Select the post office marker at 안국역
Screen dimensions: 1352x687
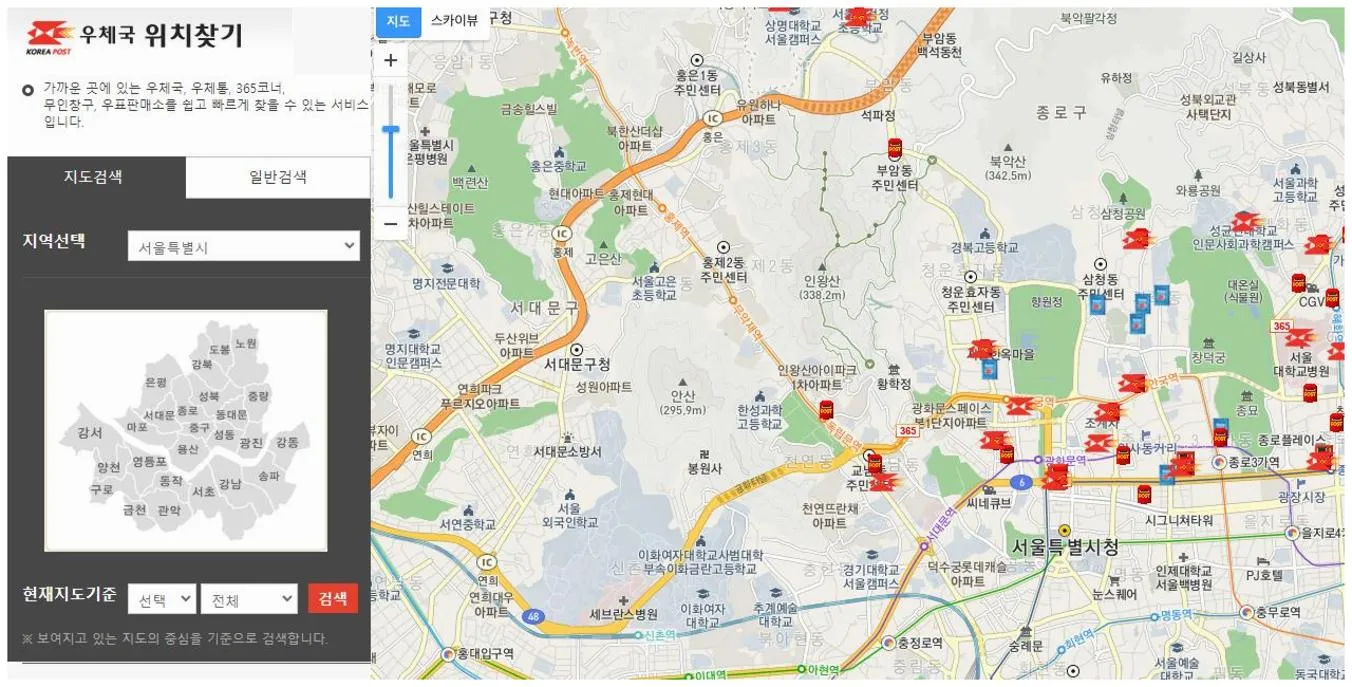pos(1132,383)
